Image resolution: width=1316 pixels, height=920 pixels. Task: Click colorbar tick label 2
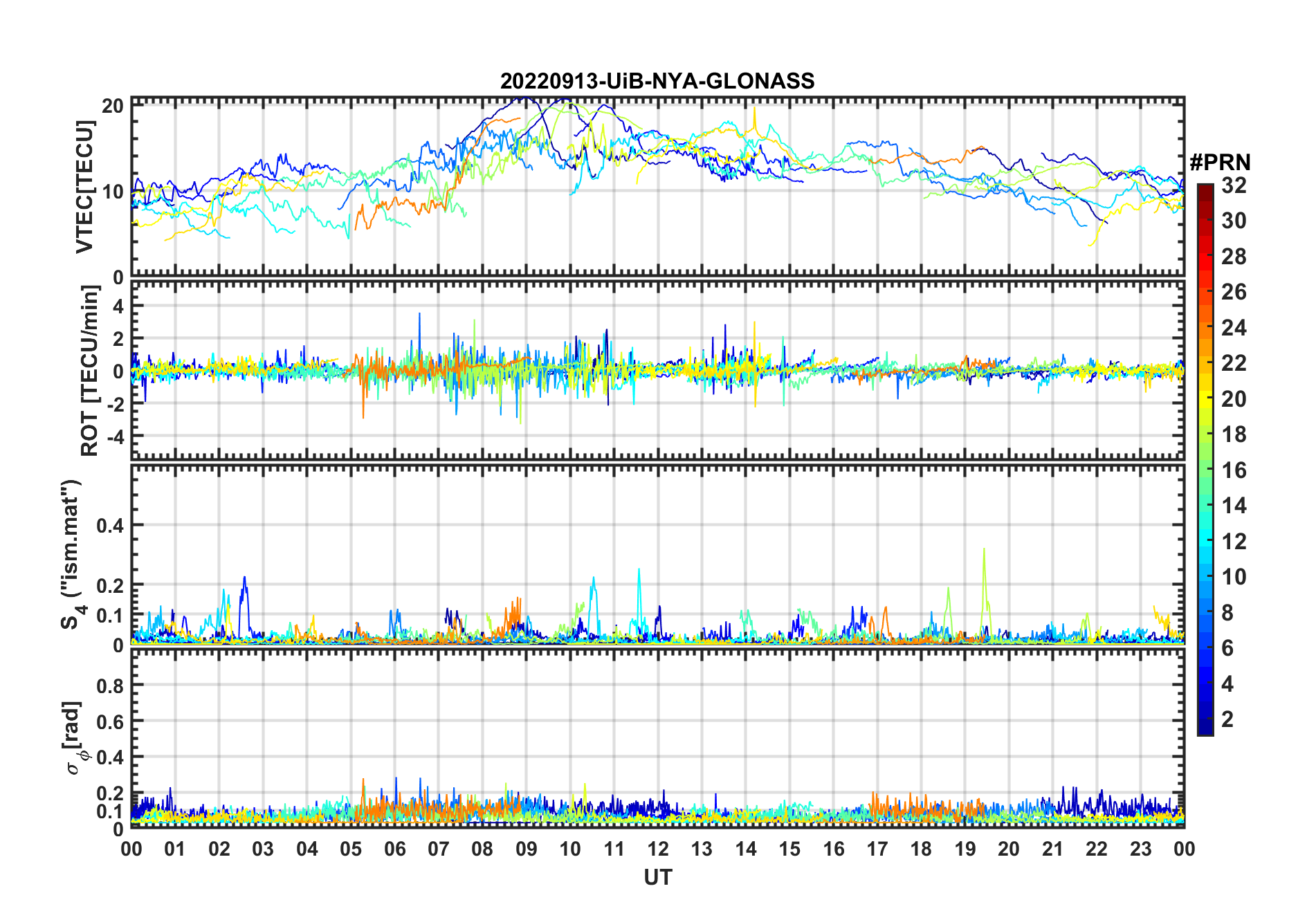1227,719
